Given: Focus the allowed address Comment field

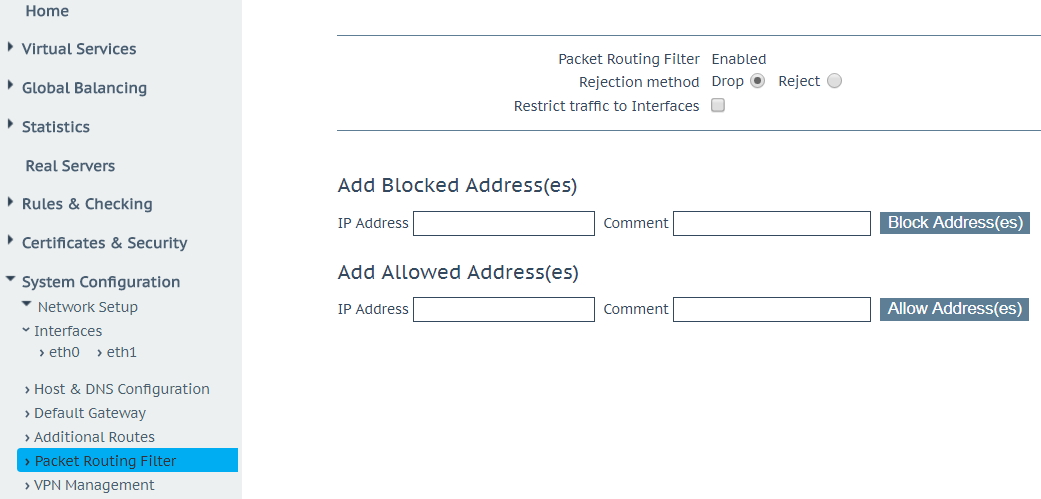Looking at the screenshot, I should (x=771, y=309).
